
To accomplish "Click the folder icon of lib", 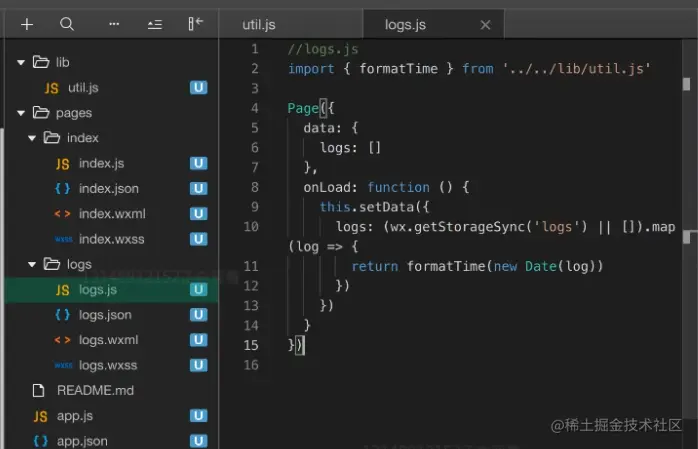I will pyautogui.click(x=41, y=62).
